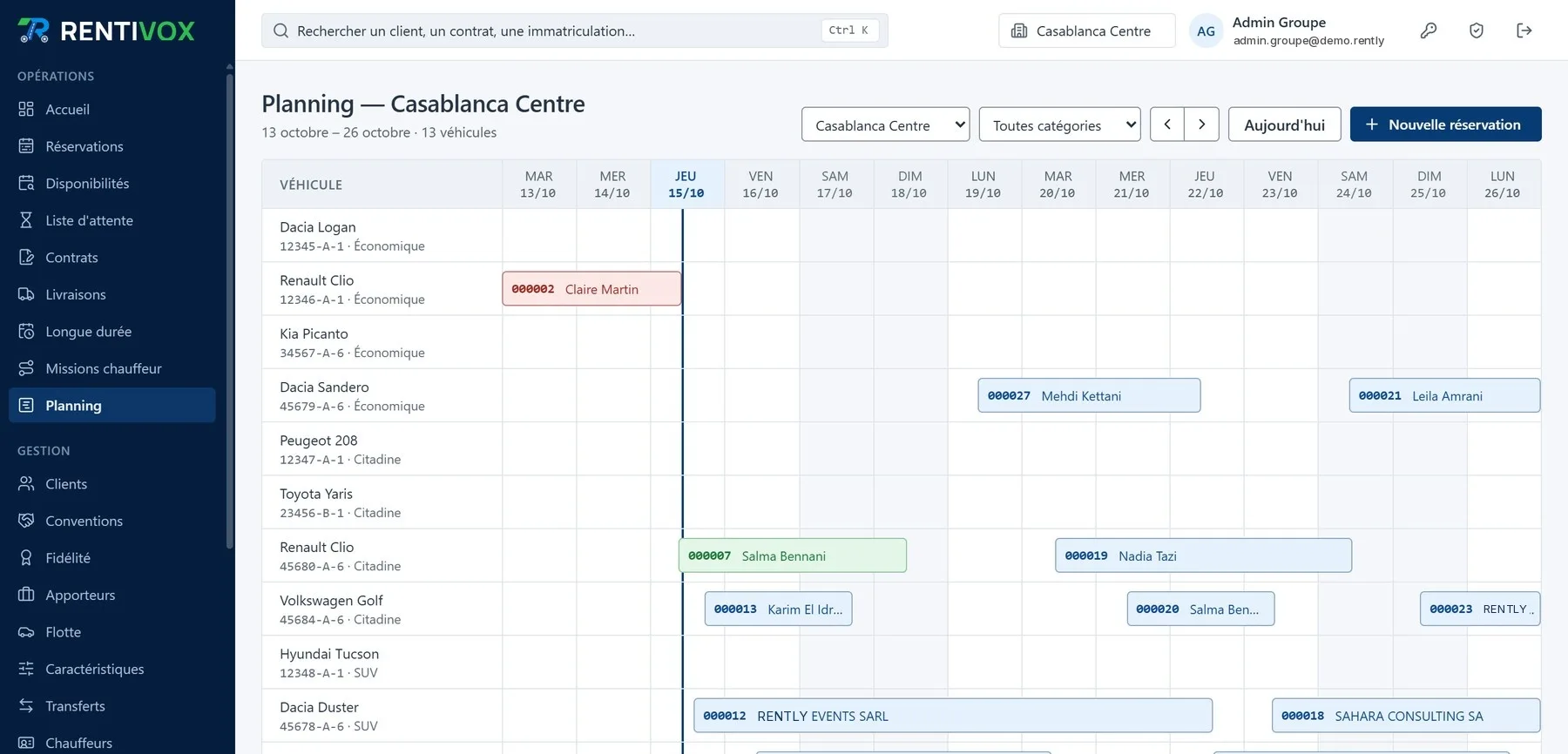Select Transferts in the sidebar

(112, 705)
